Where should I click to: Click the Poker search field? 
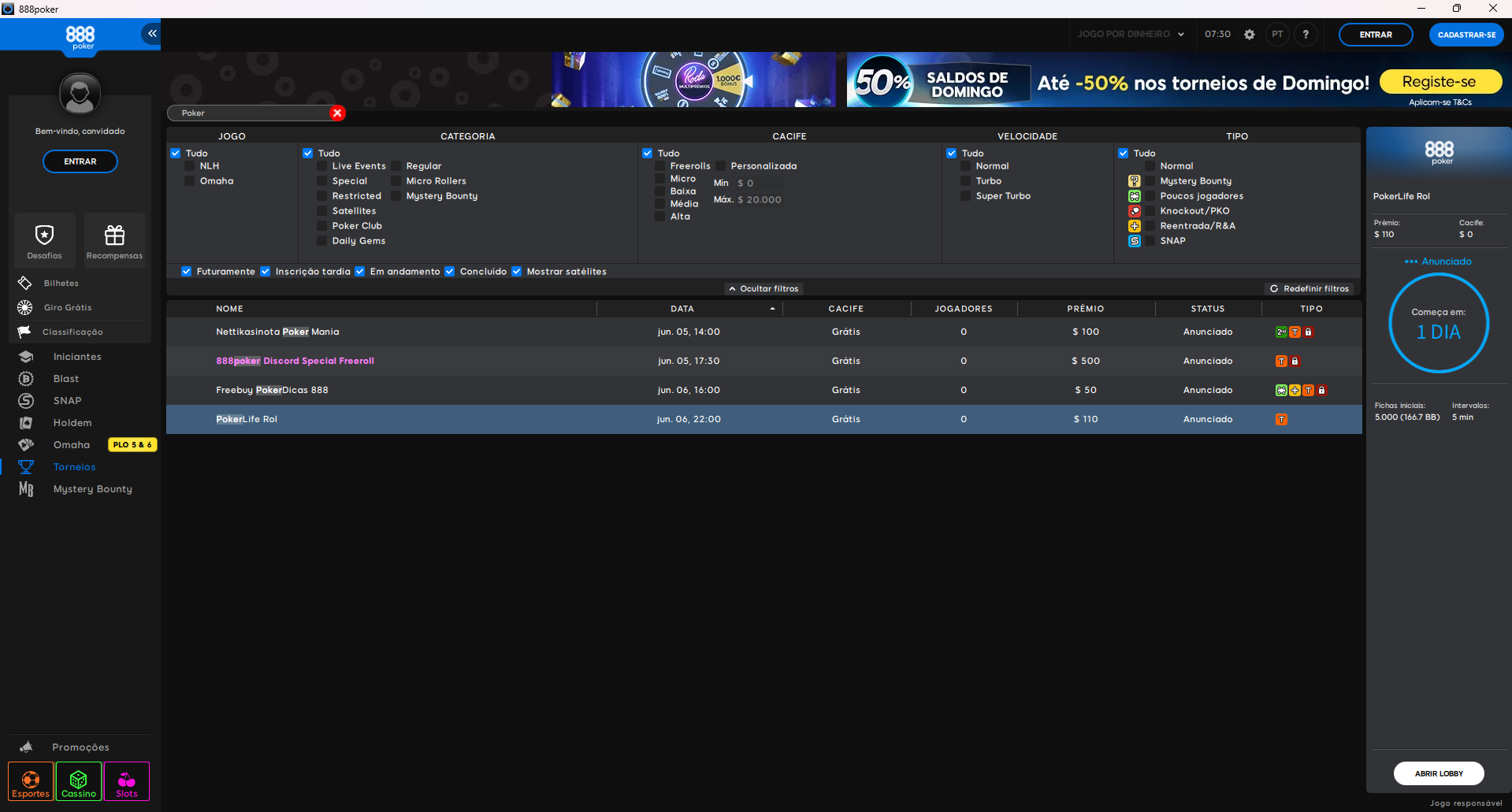[x=250, y=113]
